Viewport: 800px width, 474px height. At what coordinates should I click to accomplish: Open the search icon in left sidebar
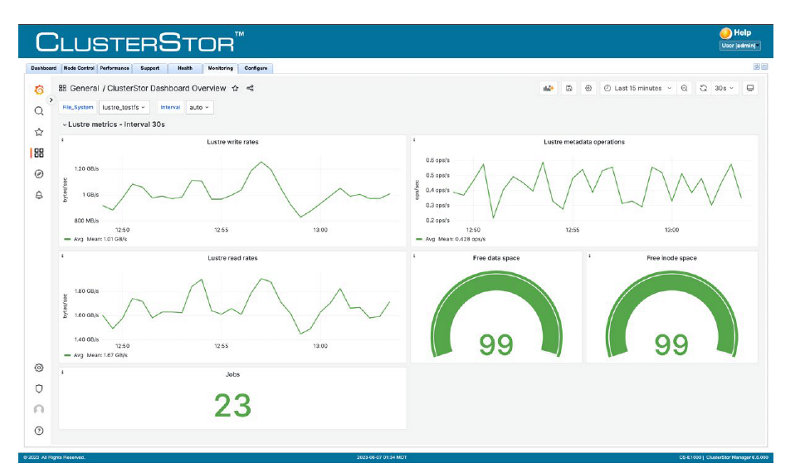pos(39,110)
